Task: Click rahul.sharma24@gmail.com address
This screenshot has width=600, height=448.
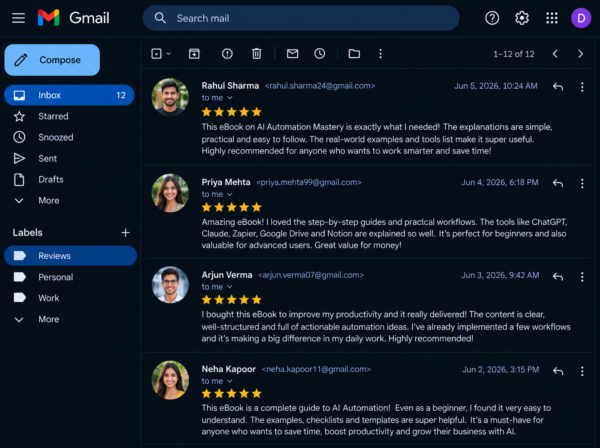Action: click(320, 86)
